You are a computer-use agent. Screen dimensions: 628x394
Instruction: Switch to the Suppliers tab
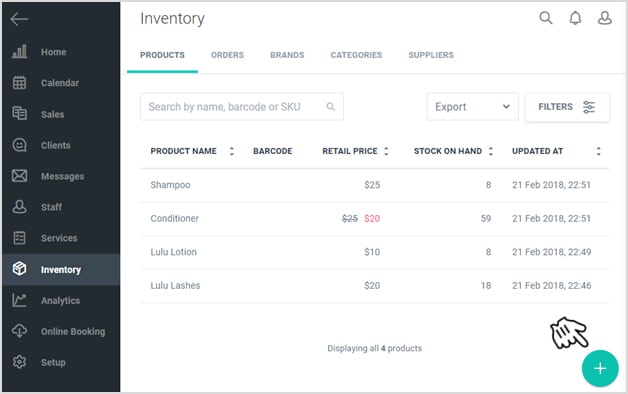click(431, 55)
